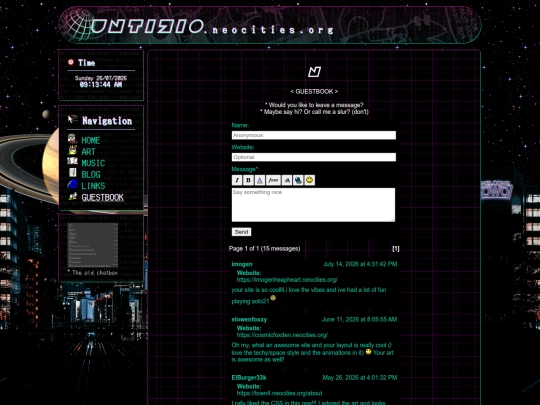Click the message text area

point(313,205)
